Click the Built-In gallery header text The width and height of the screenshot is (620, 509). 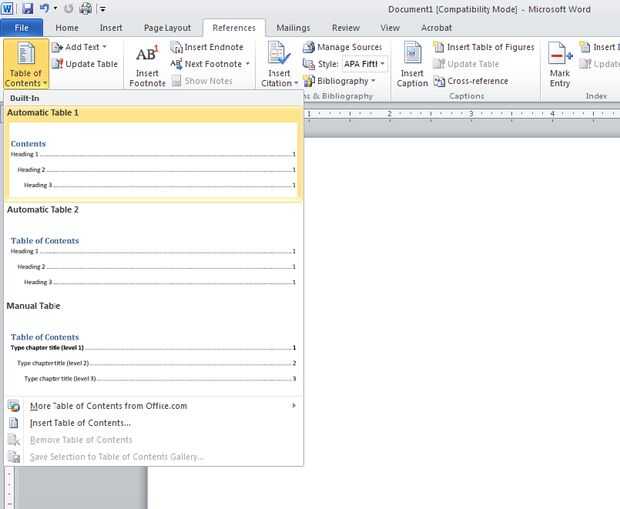click(25, 98)
